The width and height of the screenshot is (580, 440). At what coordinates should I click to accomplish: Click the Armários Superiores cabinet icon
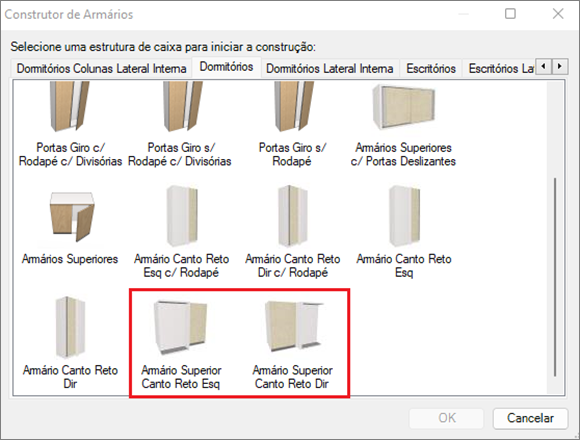click(71, 217)
